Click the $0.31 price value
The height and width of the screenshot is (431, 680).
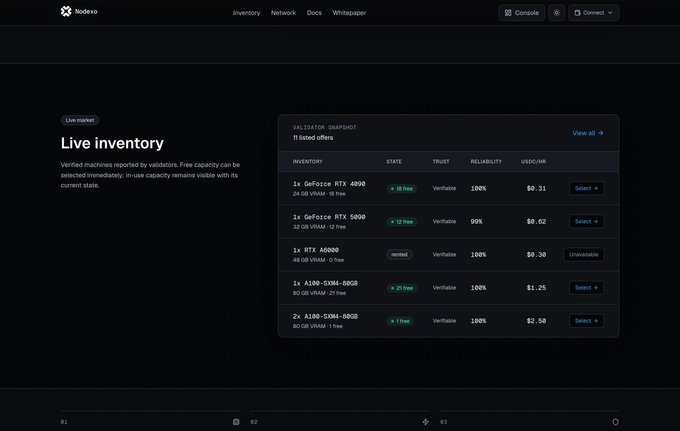click(x=536, y=188)
